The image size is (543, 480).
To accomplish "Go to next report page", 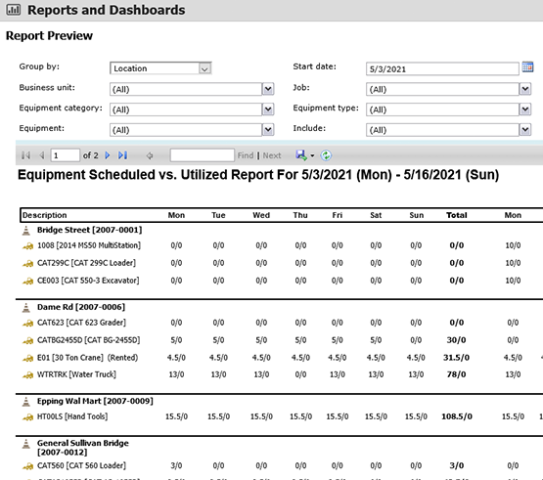I will pyautogui.click(x=107, y=155).
